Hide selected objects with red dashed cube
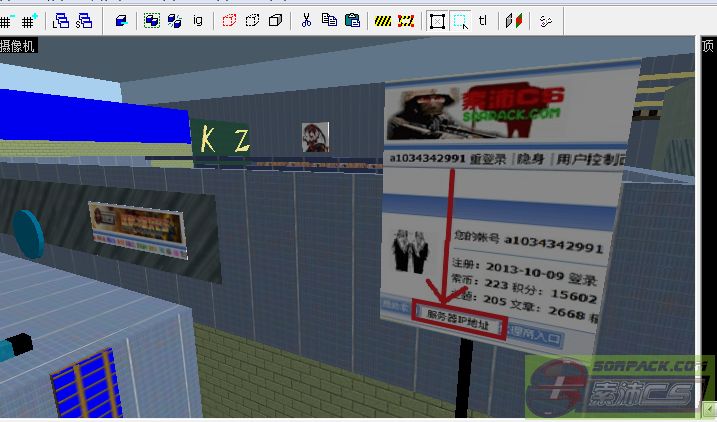 [x=229, y=20]
